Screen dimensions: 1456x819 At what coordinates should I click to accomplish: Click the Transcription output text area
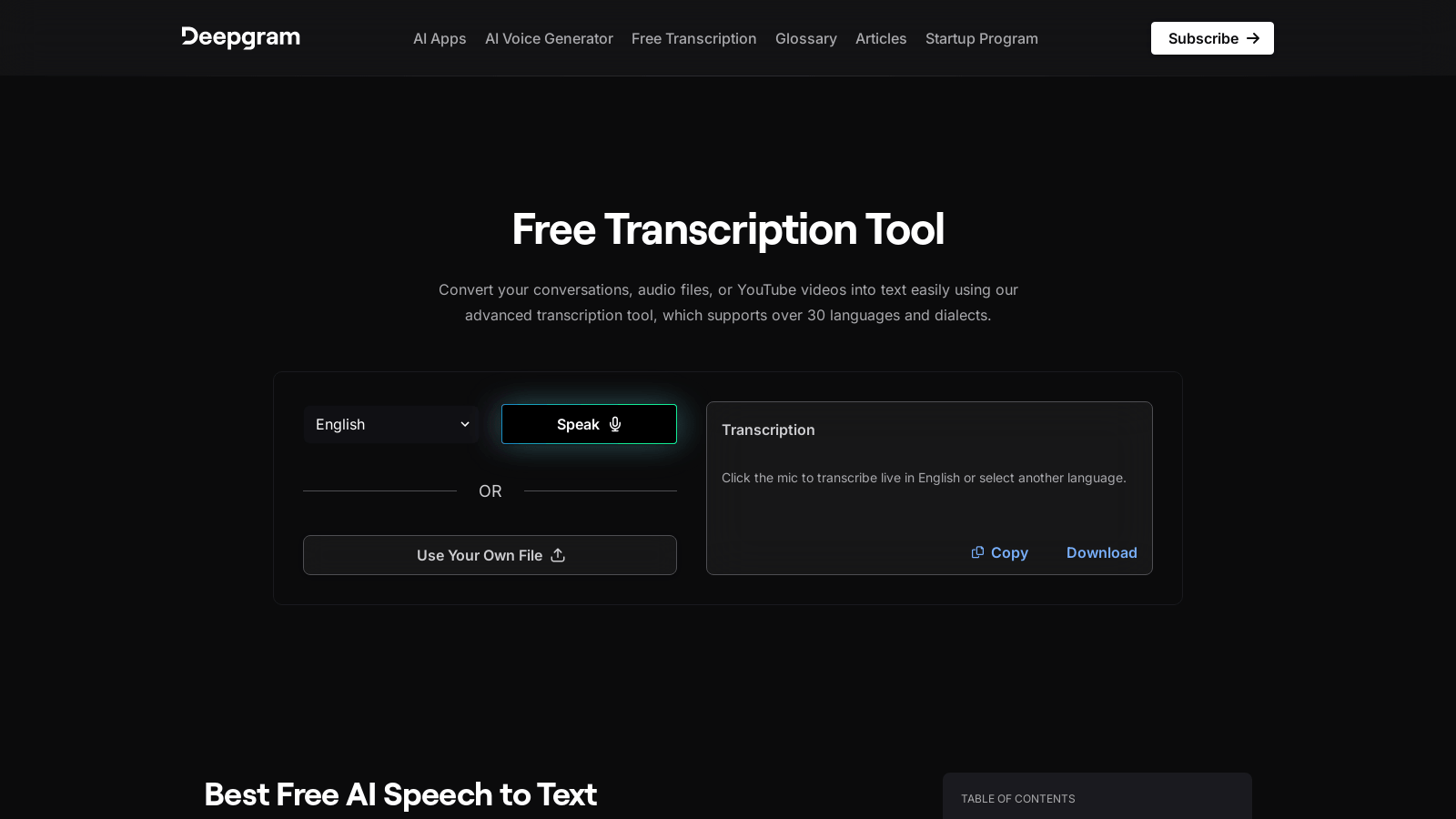pos(924,479)
